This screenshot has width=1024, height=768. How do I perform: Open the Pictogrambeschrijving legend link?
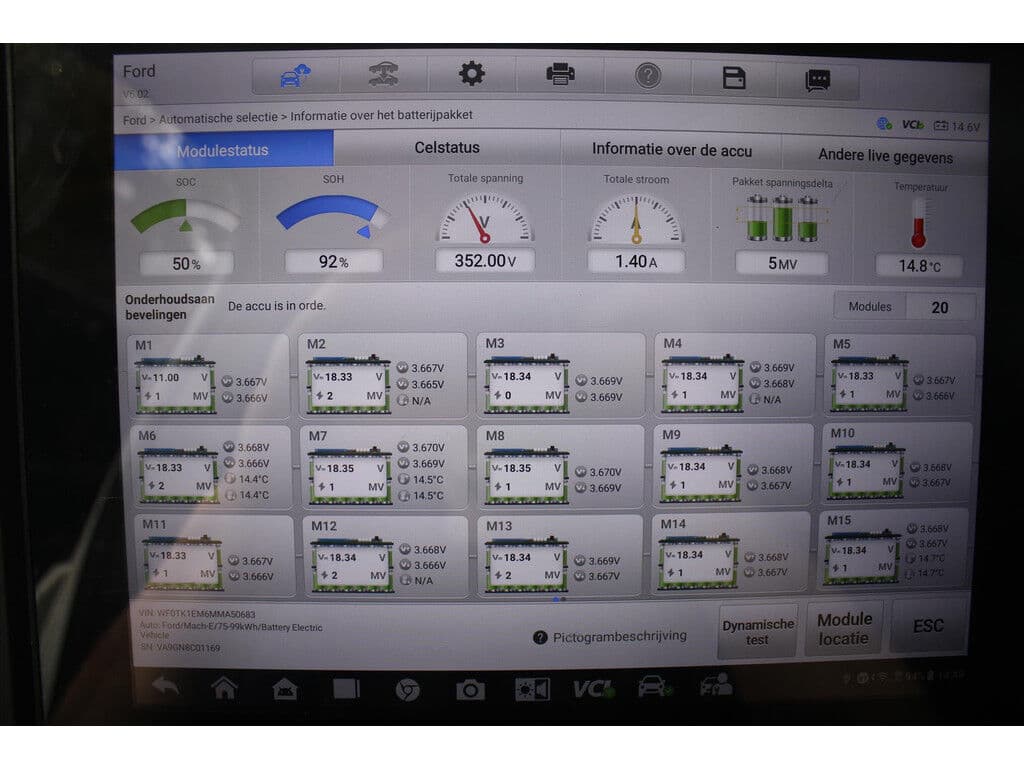tap(610, 636)
